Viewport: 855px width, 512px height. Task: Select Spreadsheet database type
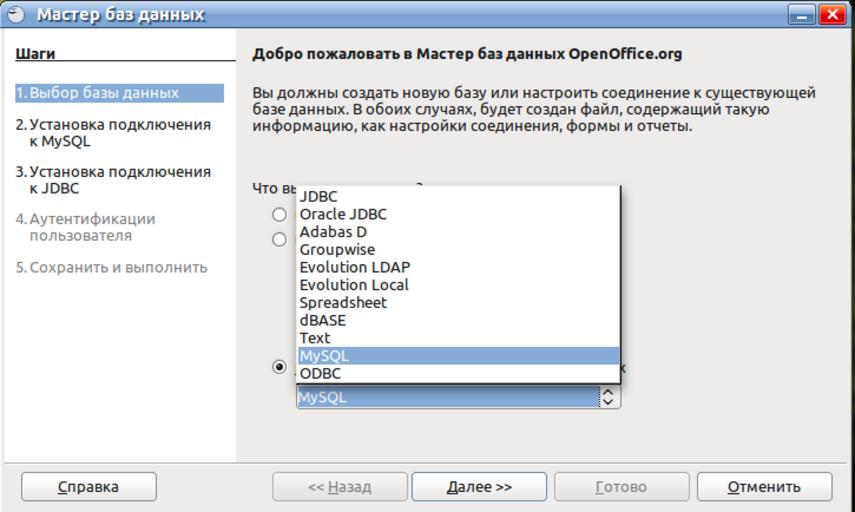pos(343,302)
